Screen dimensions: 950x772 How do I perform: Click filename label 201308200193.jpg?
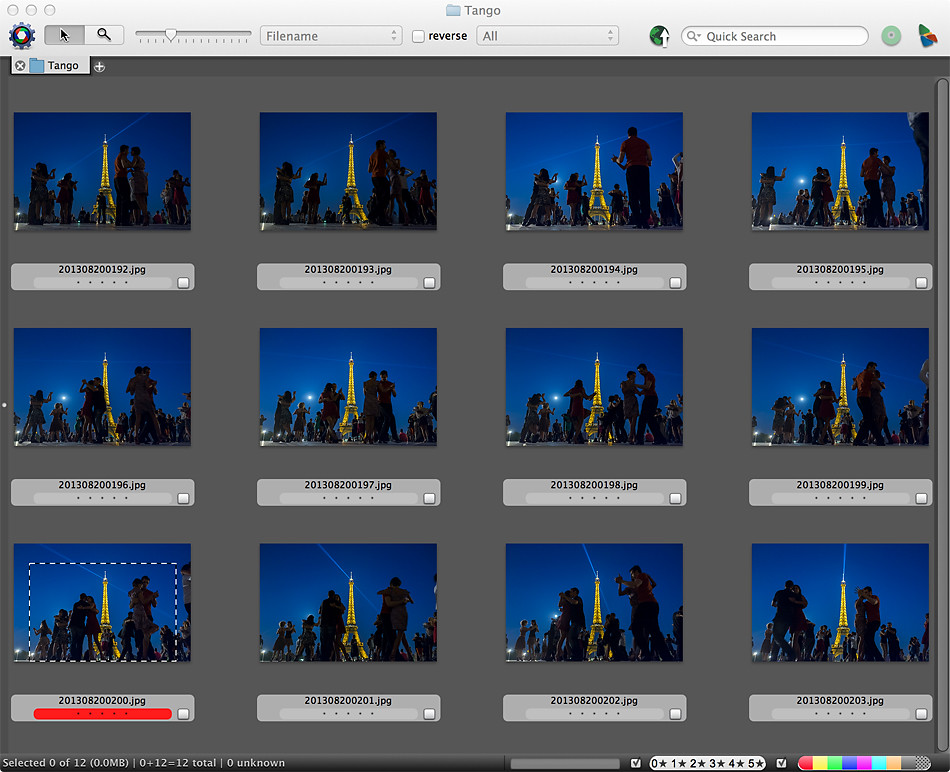348,270
